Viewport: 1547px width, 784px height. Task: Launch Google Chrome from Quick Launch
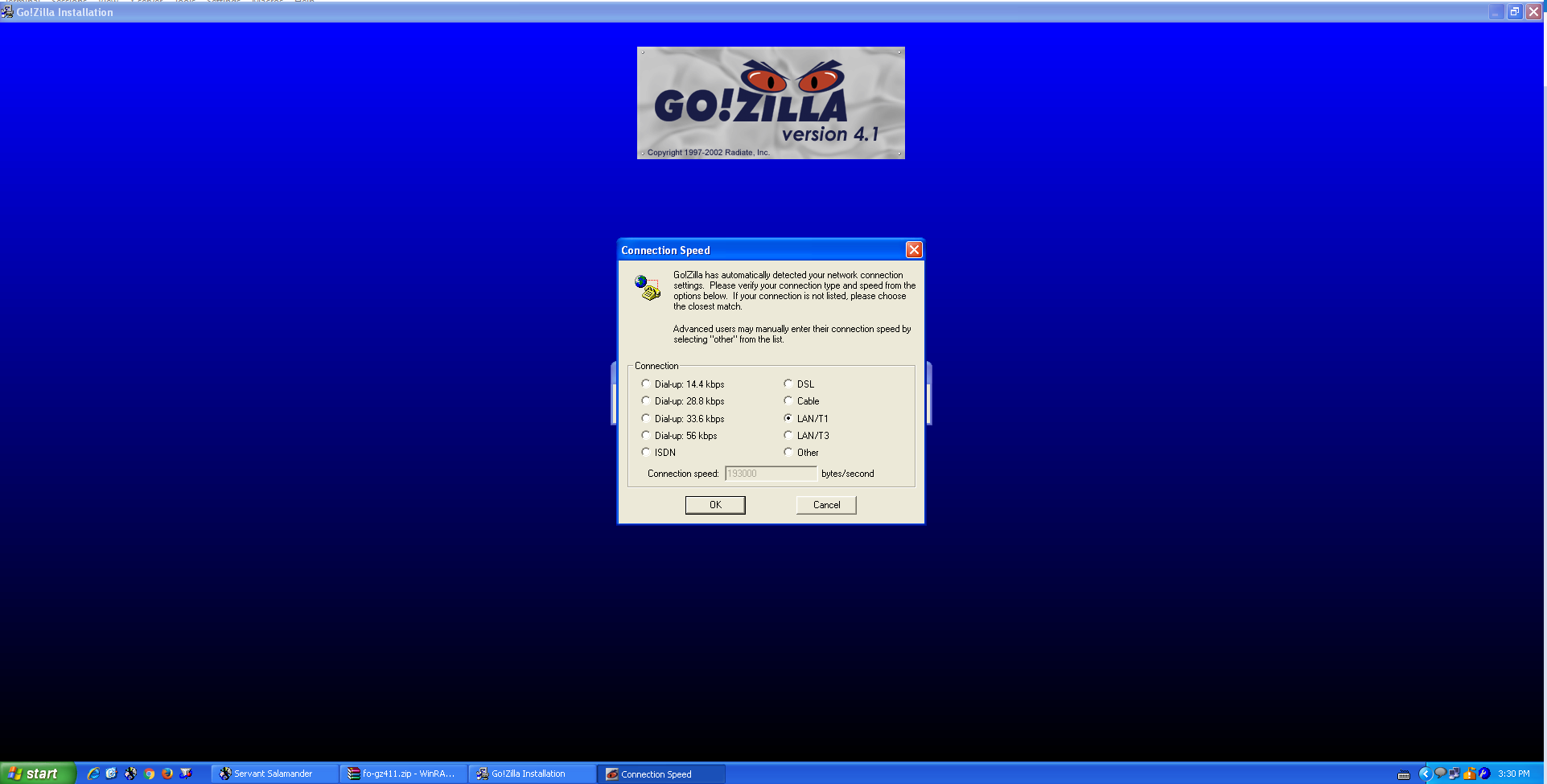click(149, 774)
